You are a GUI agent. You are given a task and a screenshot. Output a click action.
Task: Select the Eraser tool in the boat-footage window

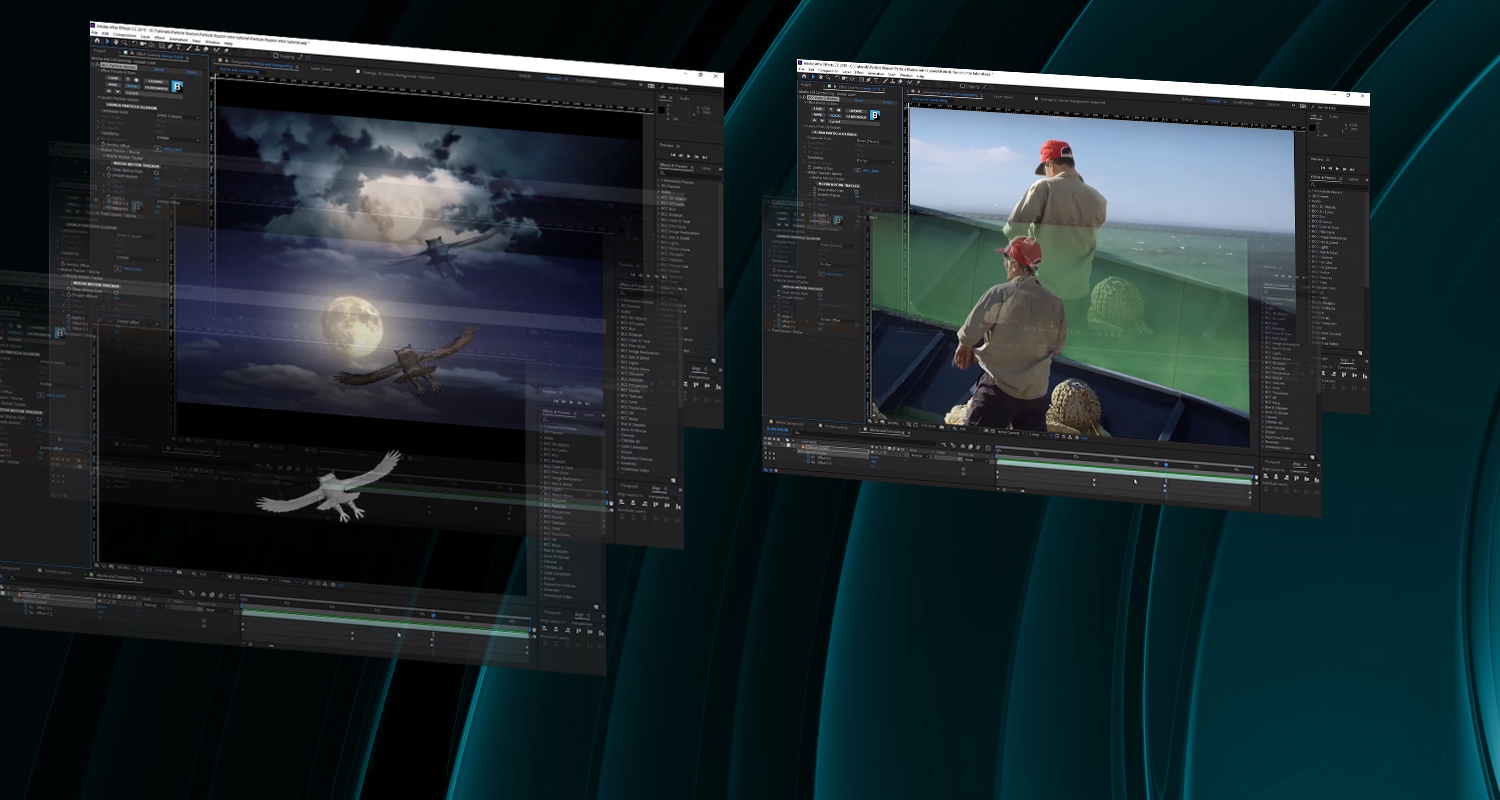tap(900, 82)
